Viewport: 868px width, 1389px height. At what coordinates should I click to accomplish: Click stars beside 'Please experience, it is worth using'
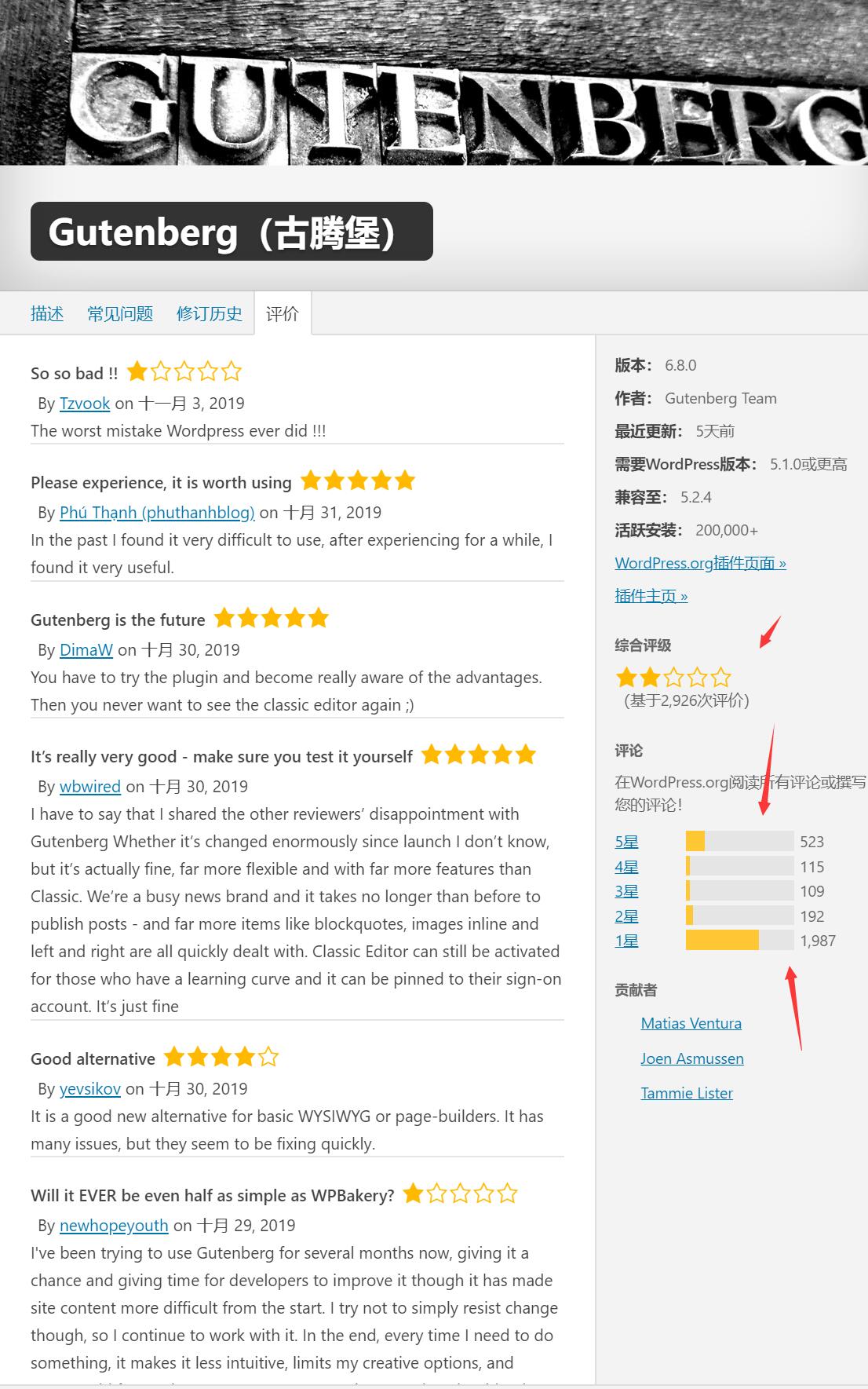[358, 481]
